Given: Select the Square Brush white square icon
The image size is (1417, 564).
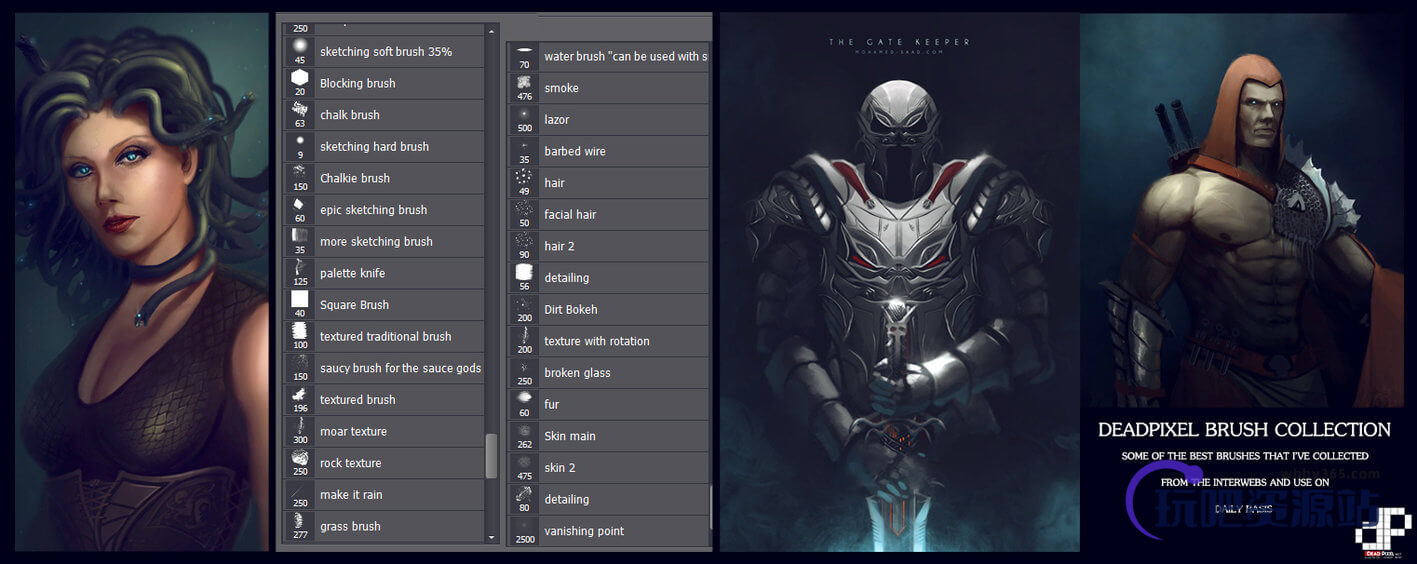Looking at the screenshot, I should [300, 299].
